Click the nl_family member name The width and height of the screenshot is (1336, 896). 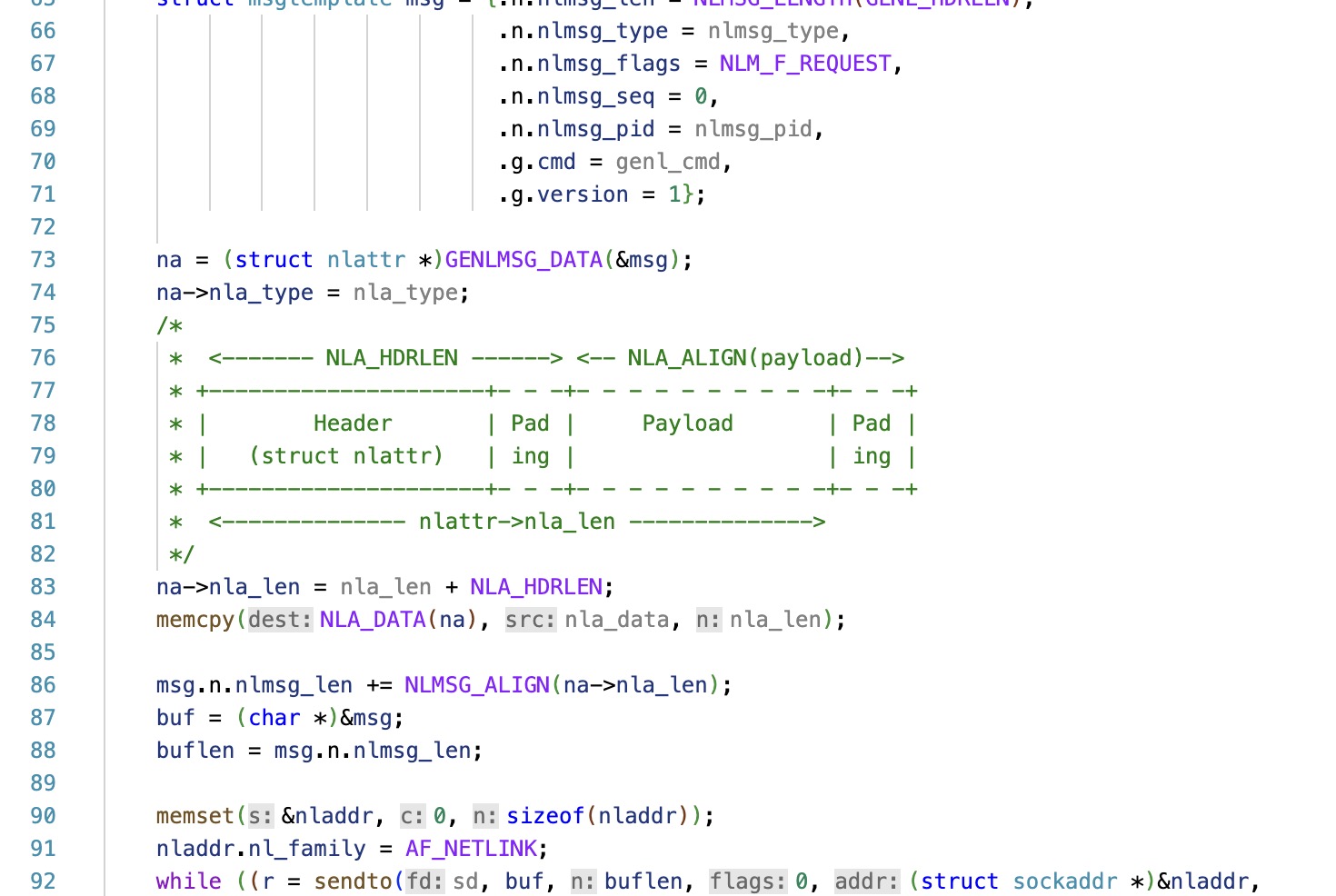pyautogui.click(x=307, y=849)
